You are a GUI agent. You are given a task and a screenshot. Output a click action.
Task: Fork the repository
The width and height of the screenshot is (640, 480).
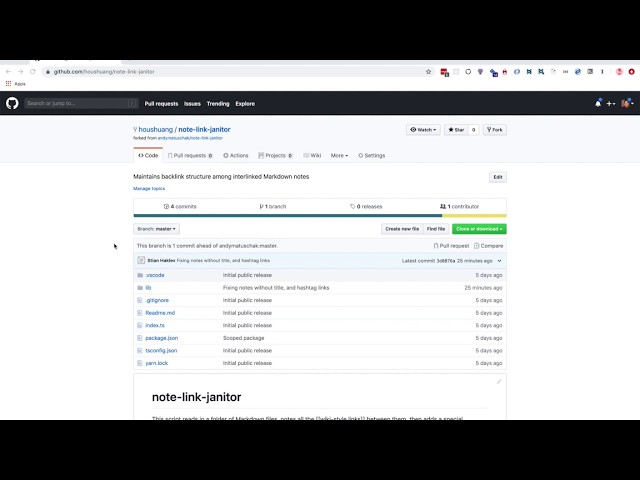tap(495, 130)
